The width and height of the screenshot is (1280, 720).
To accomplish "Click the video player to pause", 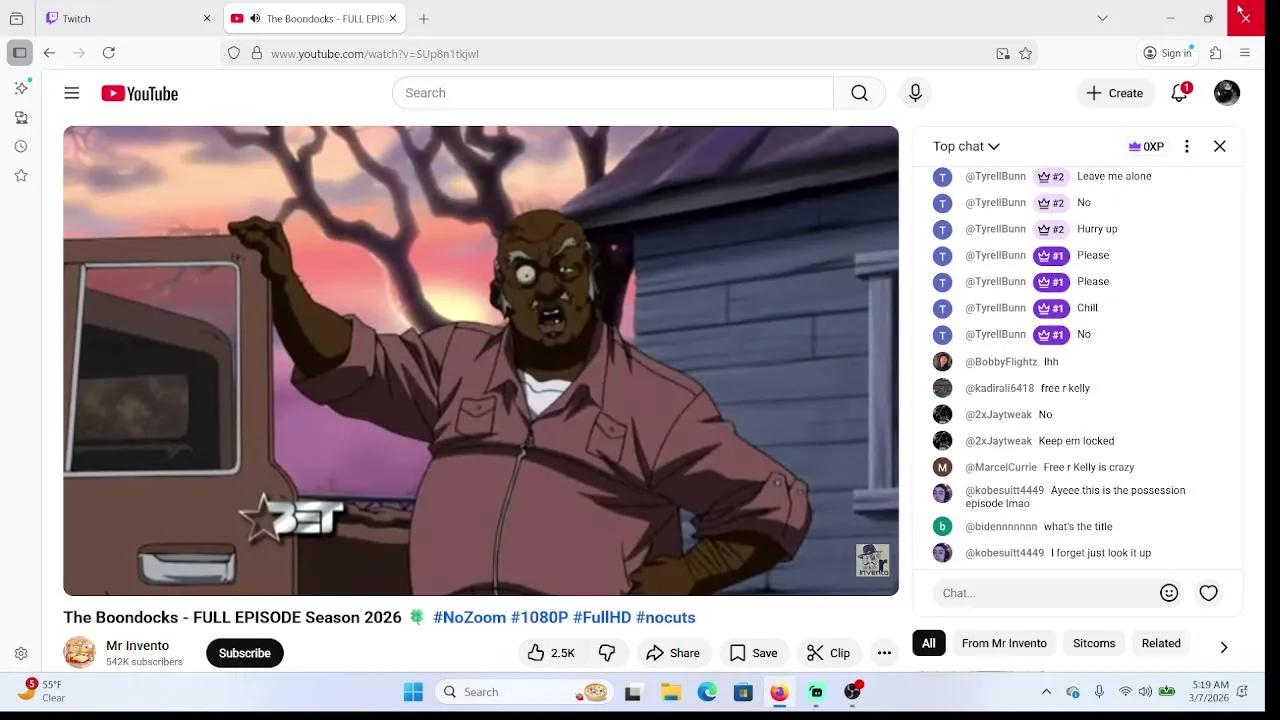I will click(481, 361).
